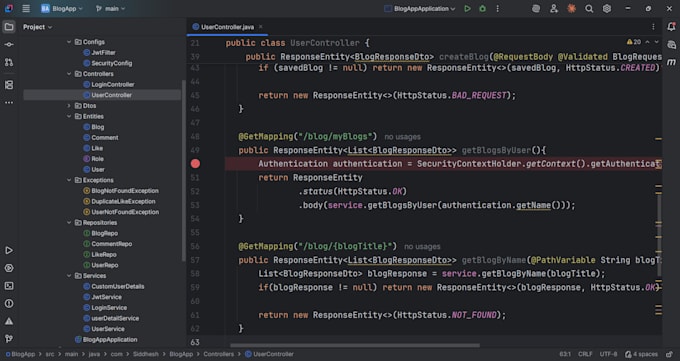Open the Structure tool window
This screenshot has width=680, height=361.
point(9,85)
